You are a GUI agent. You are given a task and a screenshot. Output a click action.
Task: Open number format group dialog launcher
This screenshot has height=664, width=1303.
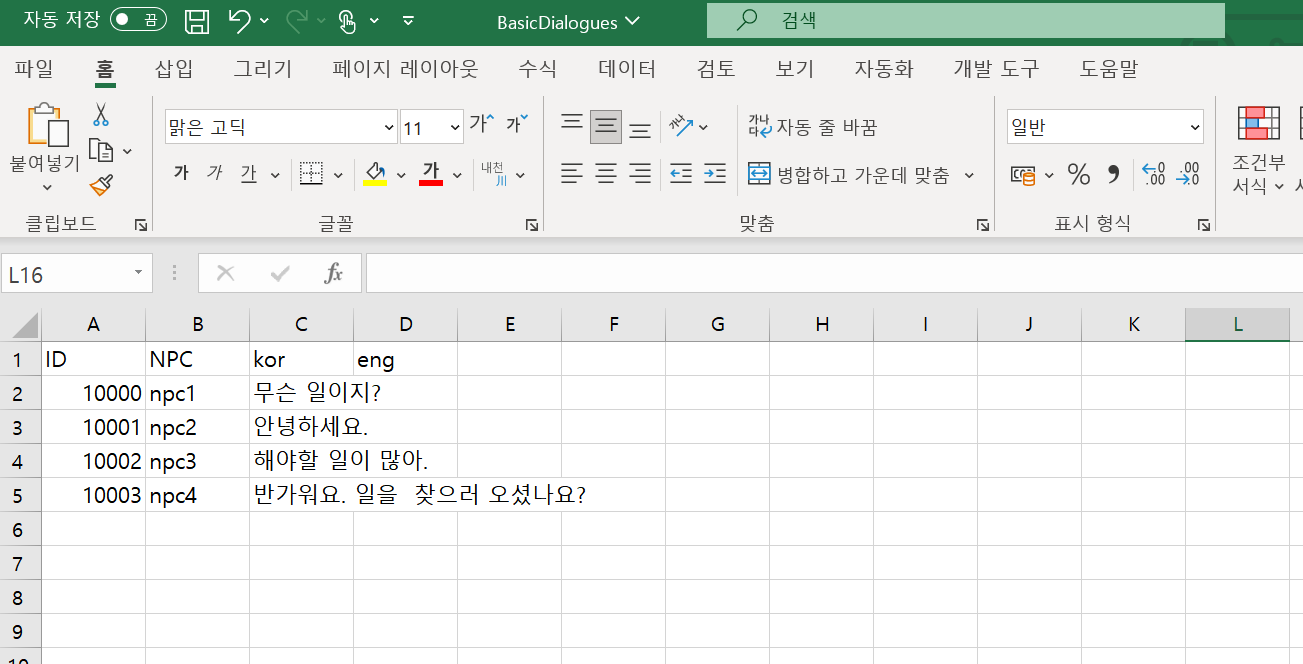pyautogui.click(x=1204, y=225)
